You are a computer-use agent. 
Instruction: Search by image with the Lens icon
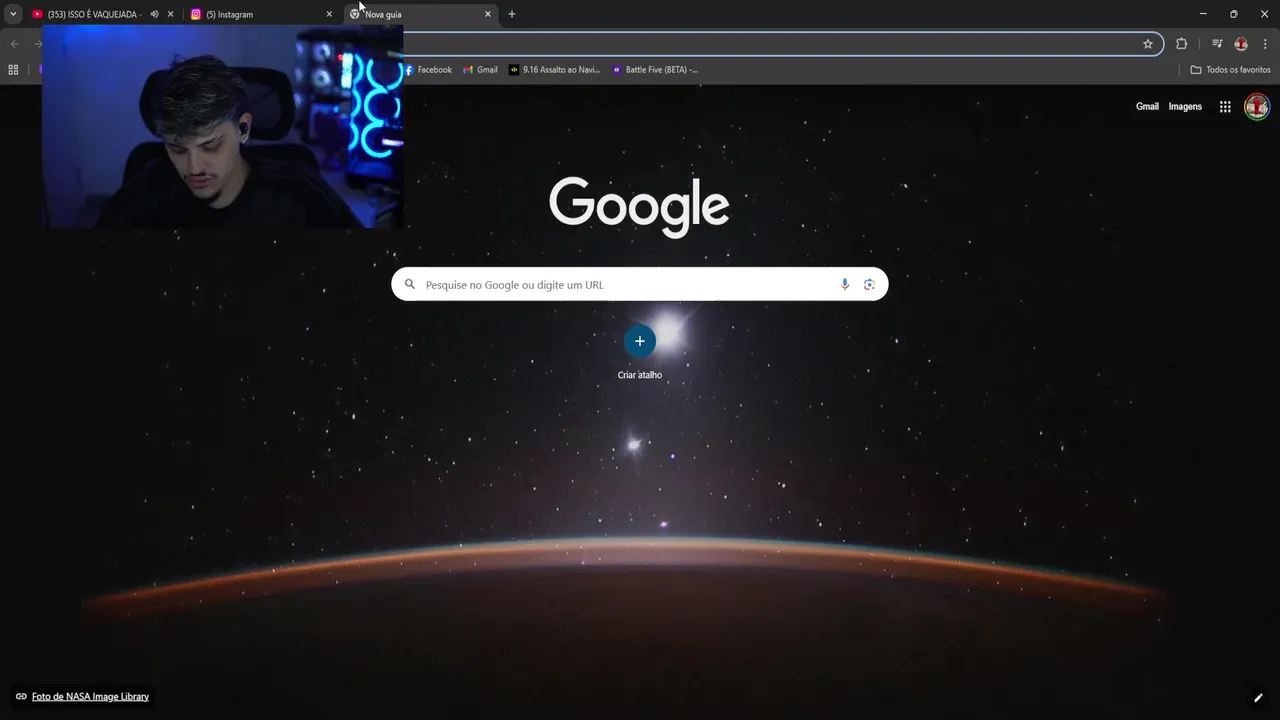869,284
